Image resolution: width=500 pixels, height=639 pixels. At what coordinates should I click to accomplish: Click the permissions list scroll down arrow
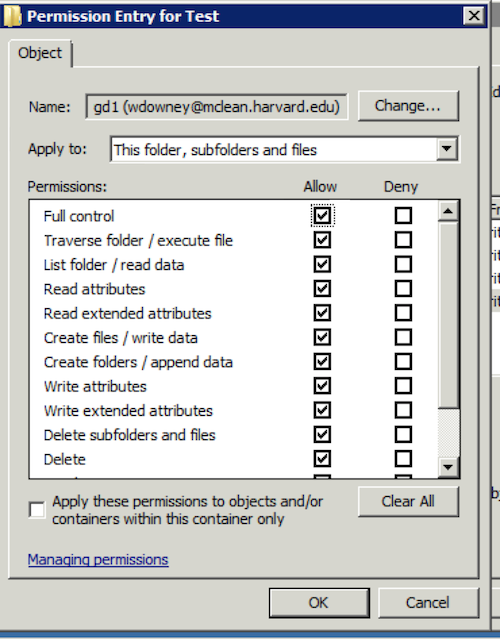[448, 467]
